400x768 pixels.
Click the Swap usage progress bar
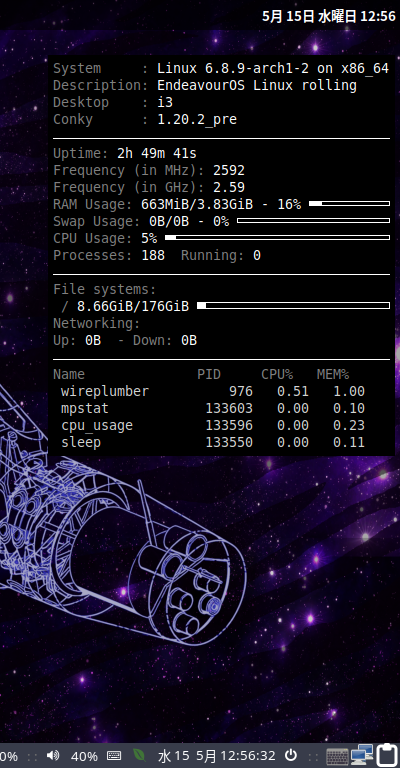[x=313, y=220]
